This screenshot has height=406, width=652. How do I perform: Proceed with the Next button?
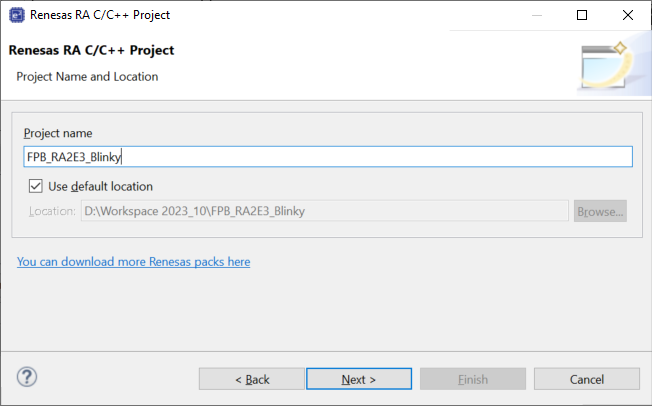tap(359, 379)
